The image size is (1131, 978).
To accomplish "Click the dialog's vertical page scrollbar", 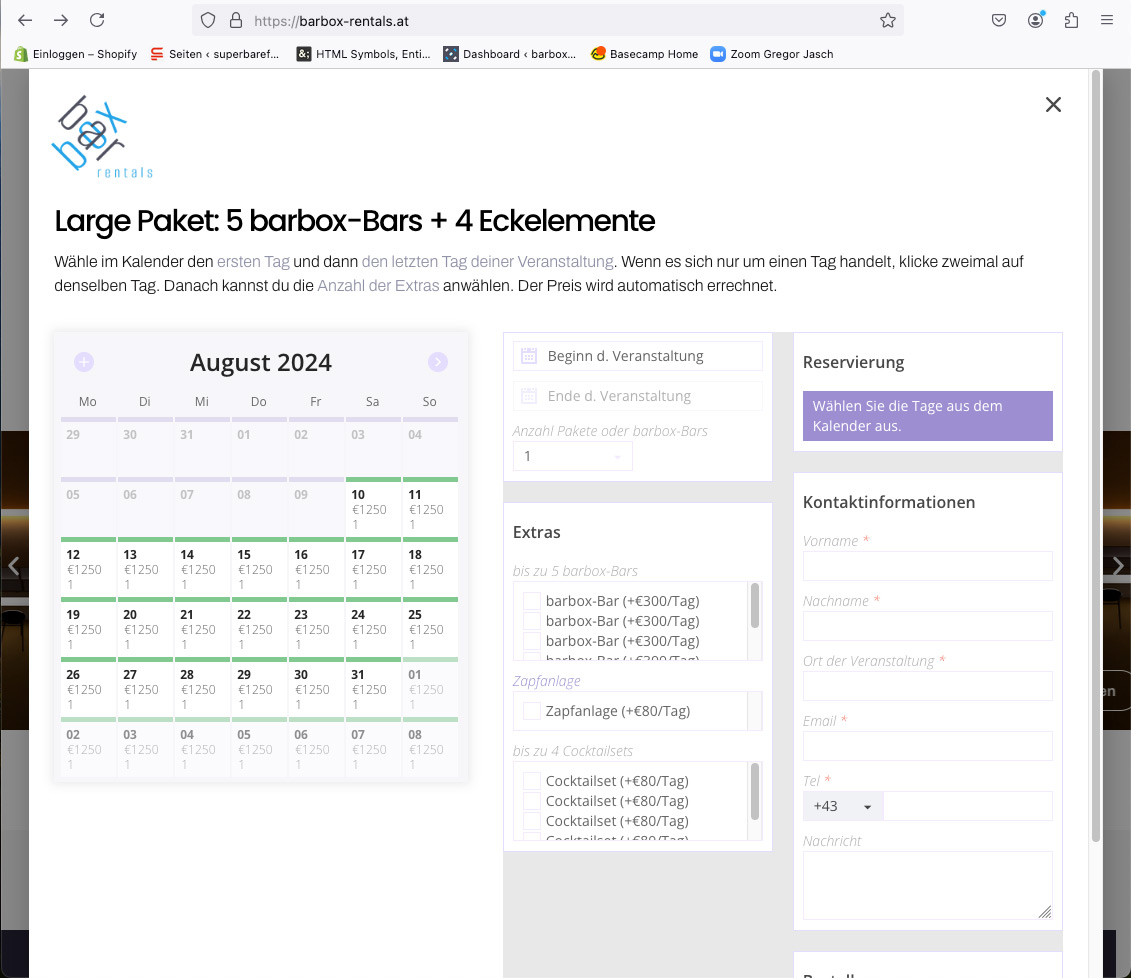I will click(1096, 456).
